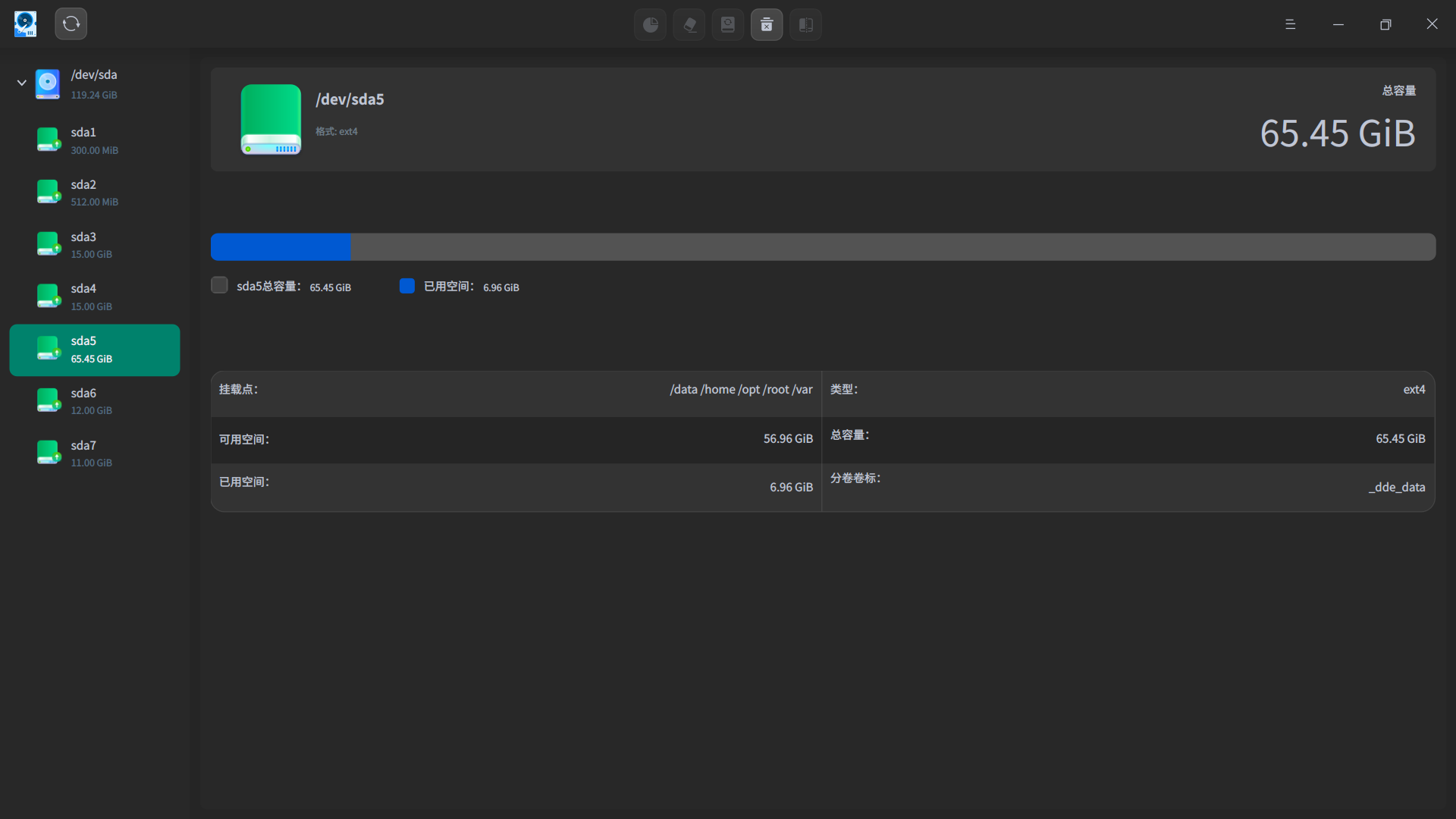
Task: Select the sda3 partition entry
Action: [x=95, y=245]
